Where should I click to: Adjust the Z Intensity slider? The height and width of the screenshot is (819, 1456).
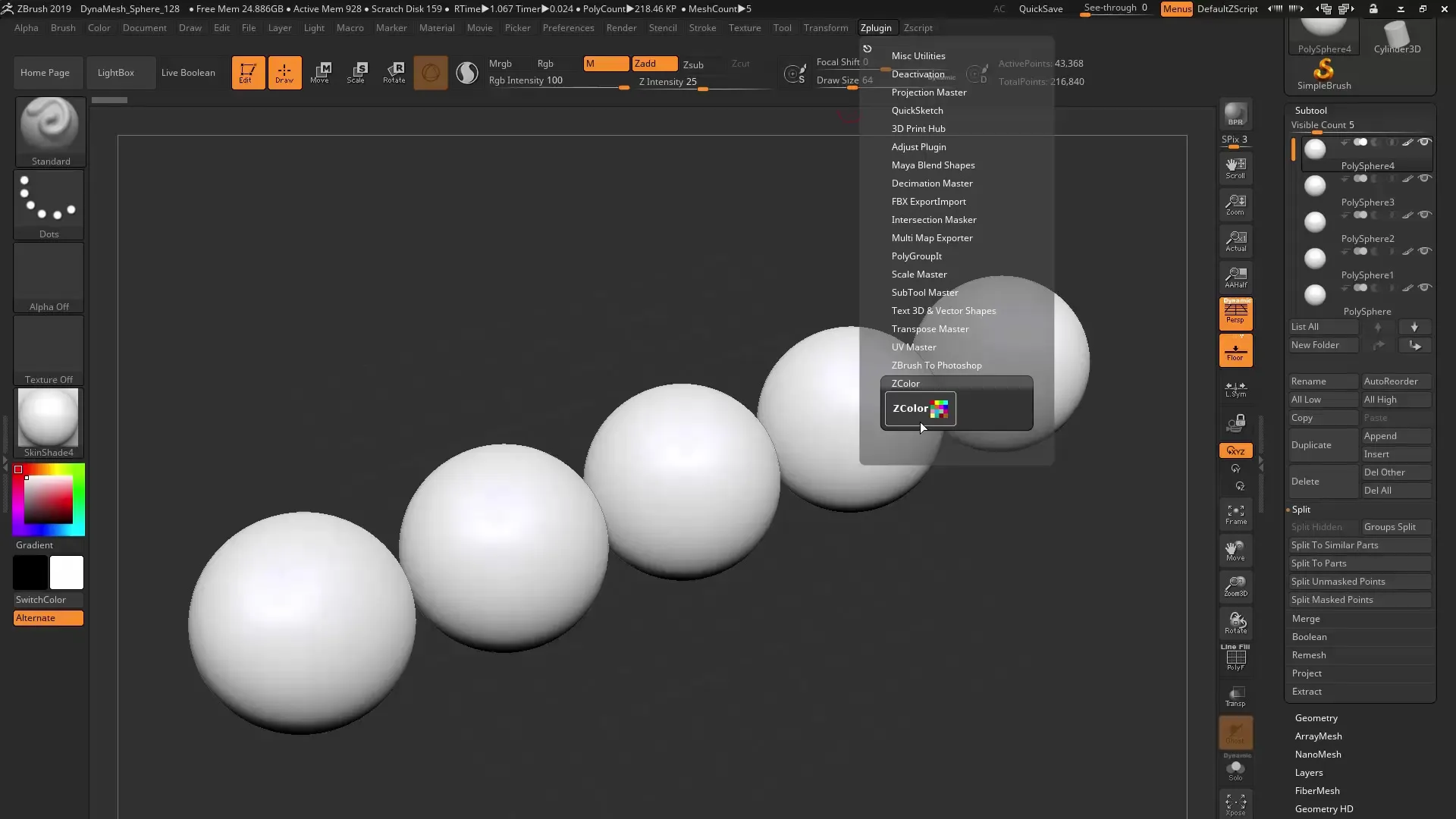coord(704,83)
